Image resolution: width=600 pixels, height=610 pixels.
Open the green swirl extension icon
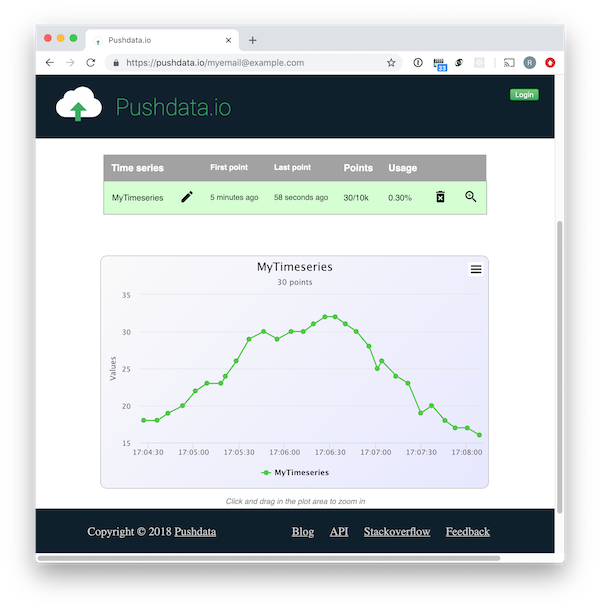coord(459,62)
